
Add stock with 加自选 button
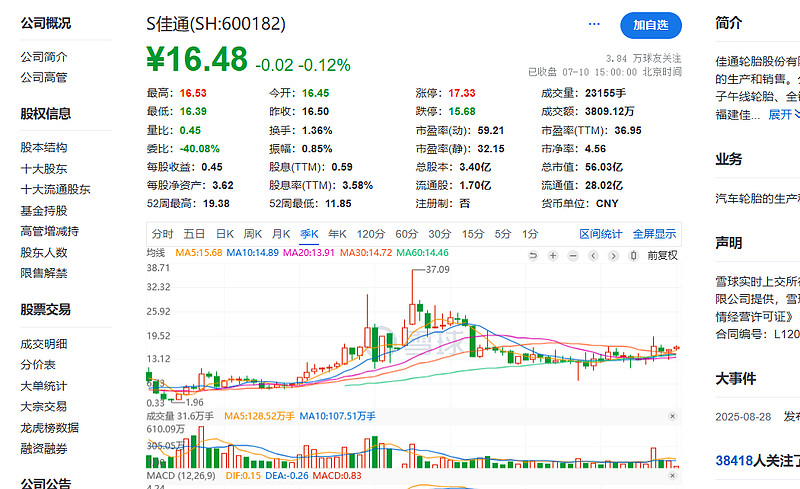point(651,25)
